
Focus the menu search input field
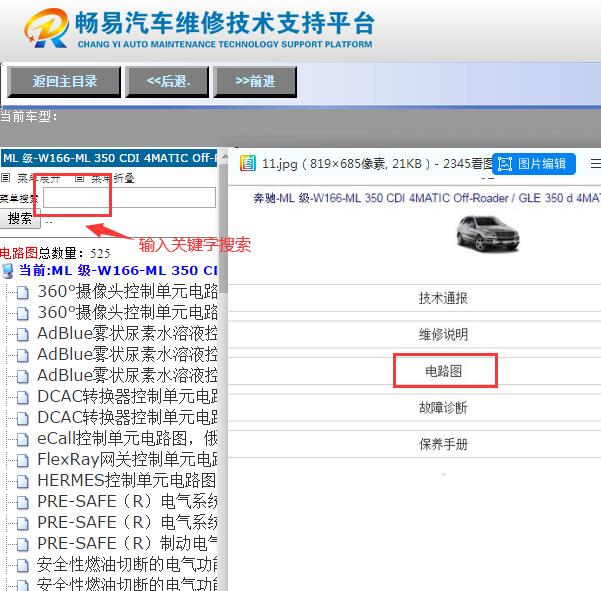129,197
